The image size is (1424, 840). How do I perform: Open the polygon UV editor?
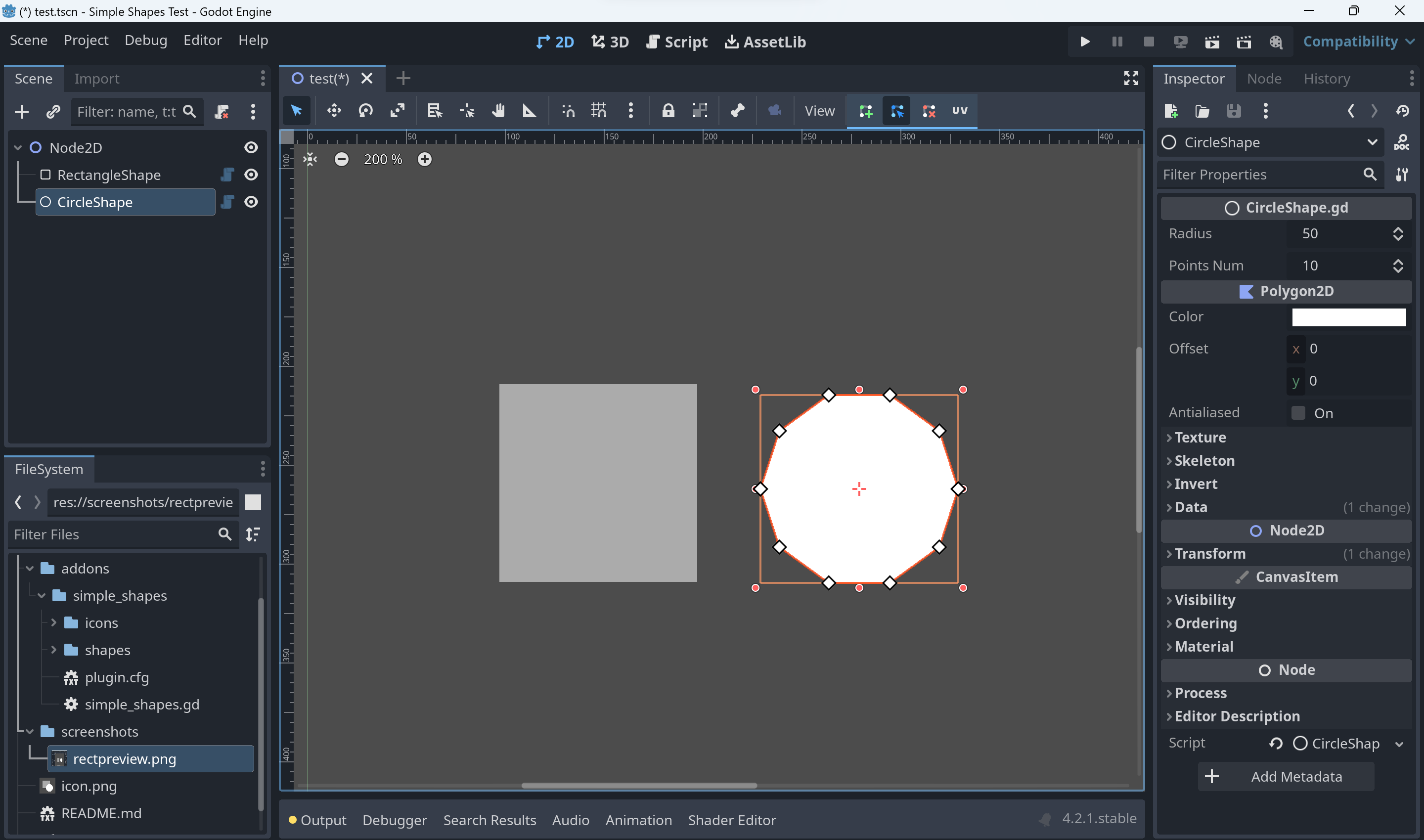tap(960, 111)
